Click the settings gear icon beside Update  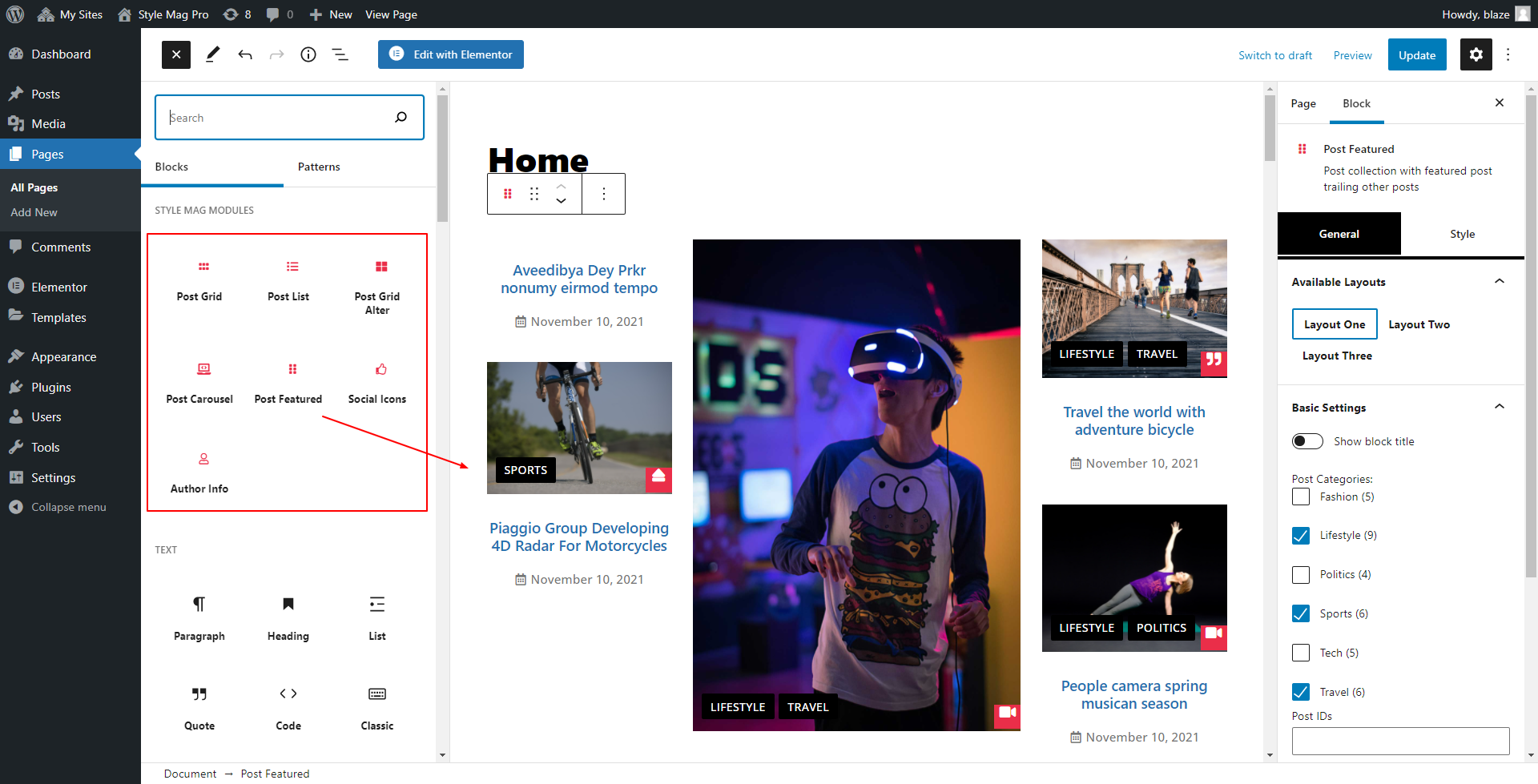[x=1476, y=54]
